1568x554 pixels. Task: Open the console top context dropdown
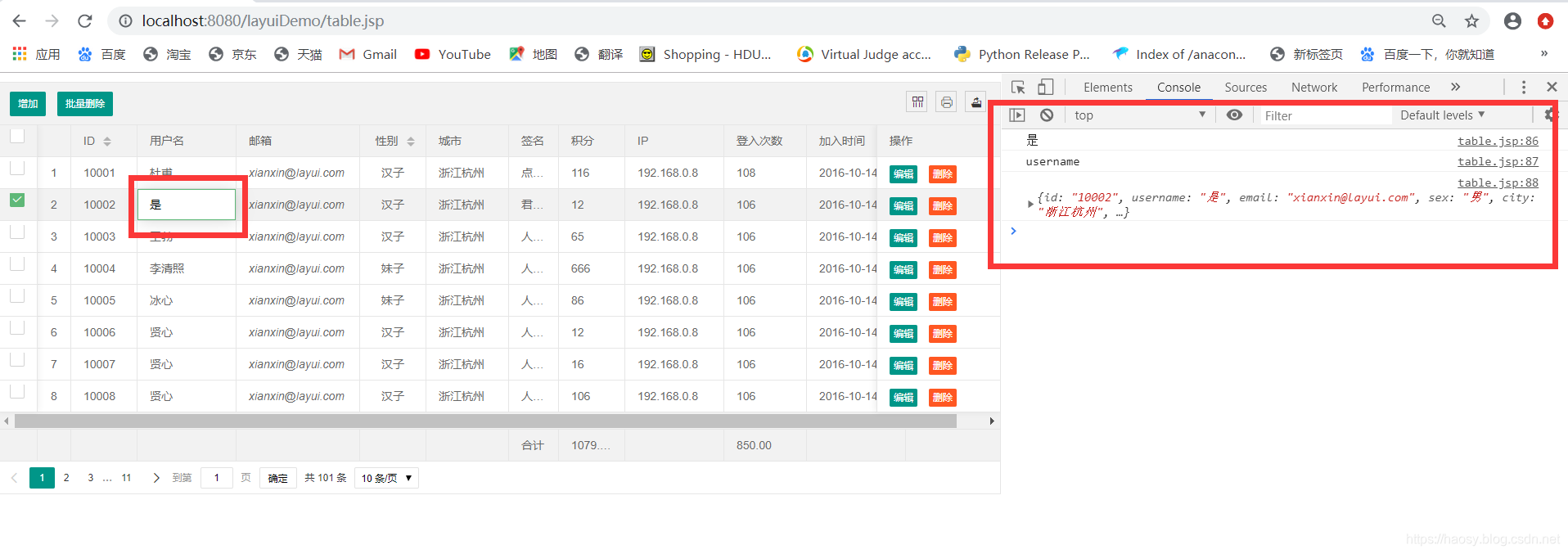pyautogui.click(x=1140, y=115)
